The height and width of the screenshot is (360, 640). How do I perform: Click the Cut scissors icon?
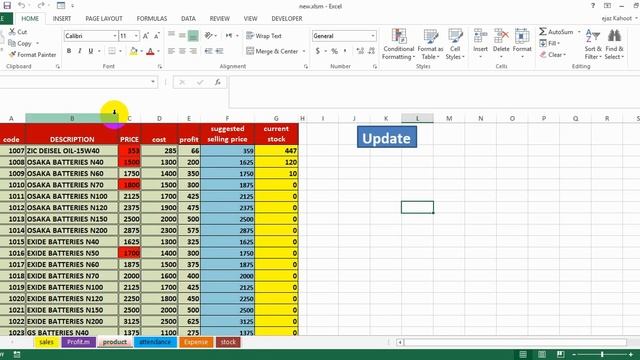pyautogui.click(x=12, y=31)
